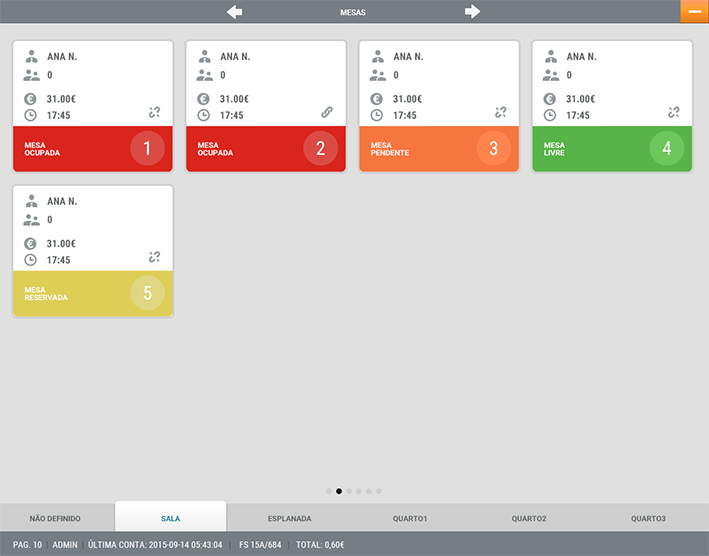
Task: Click the unlink icon on table 4 card
Action: (x=674, y=113)
